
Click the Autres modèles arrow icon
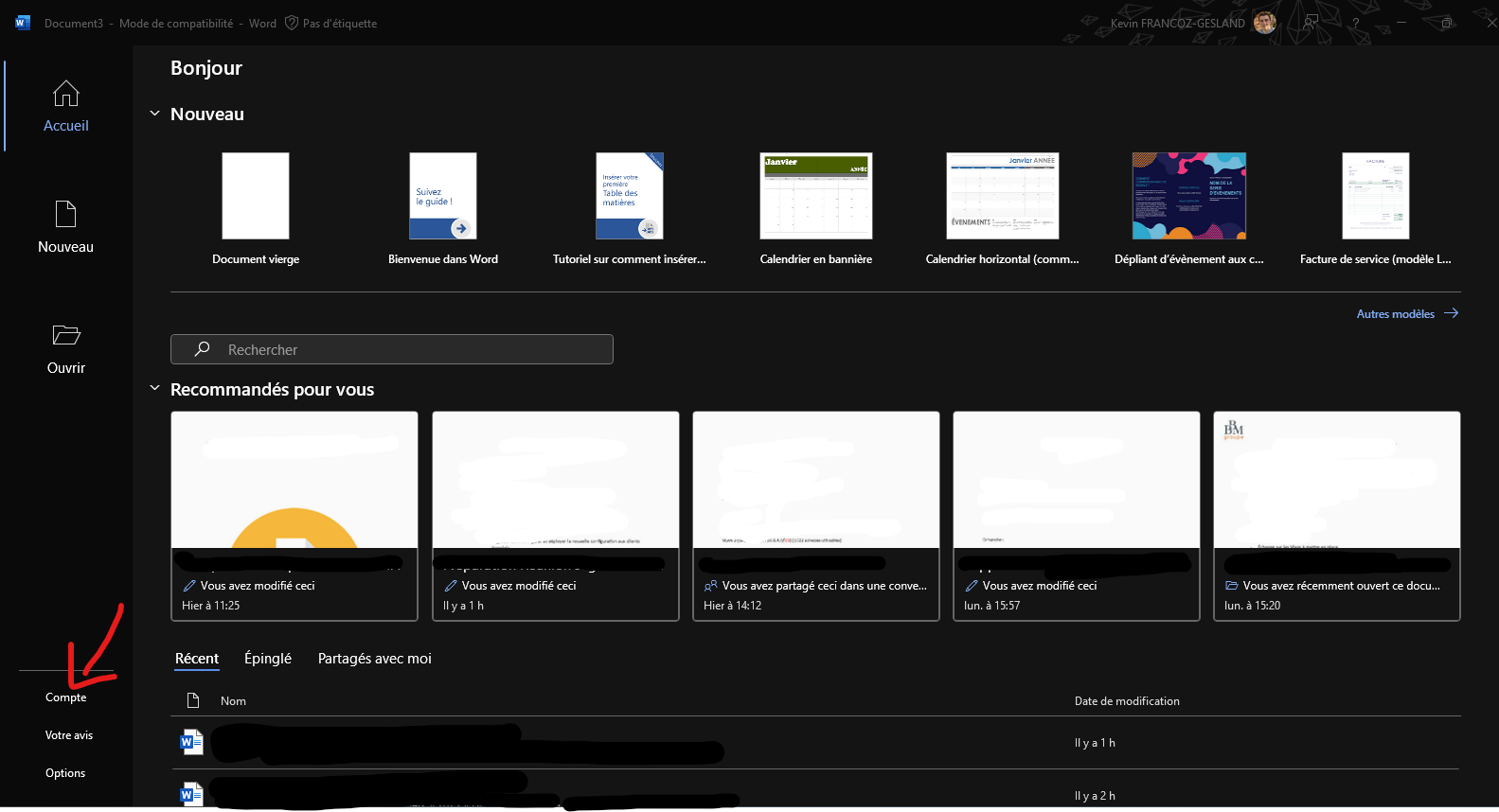tap(1451, 313)
